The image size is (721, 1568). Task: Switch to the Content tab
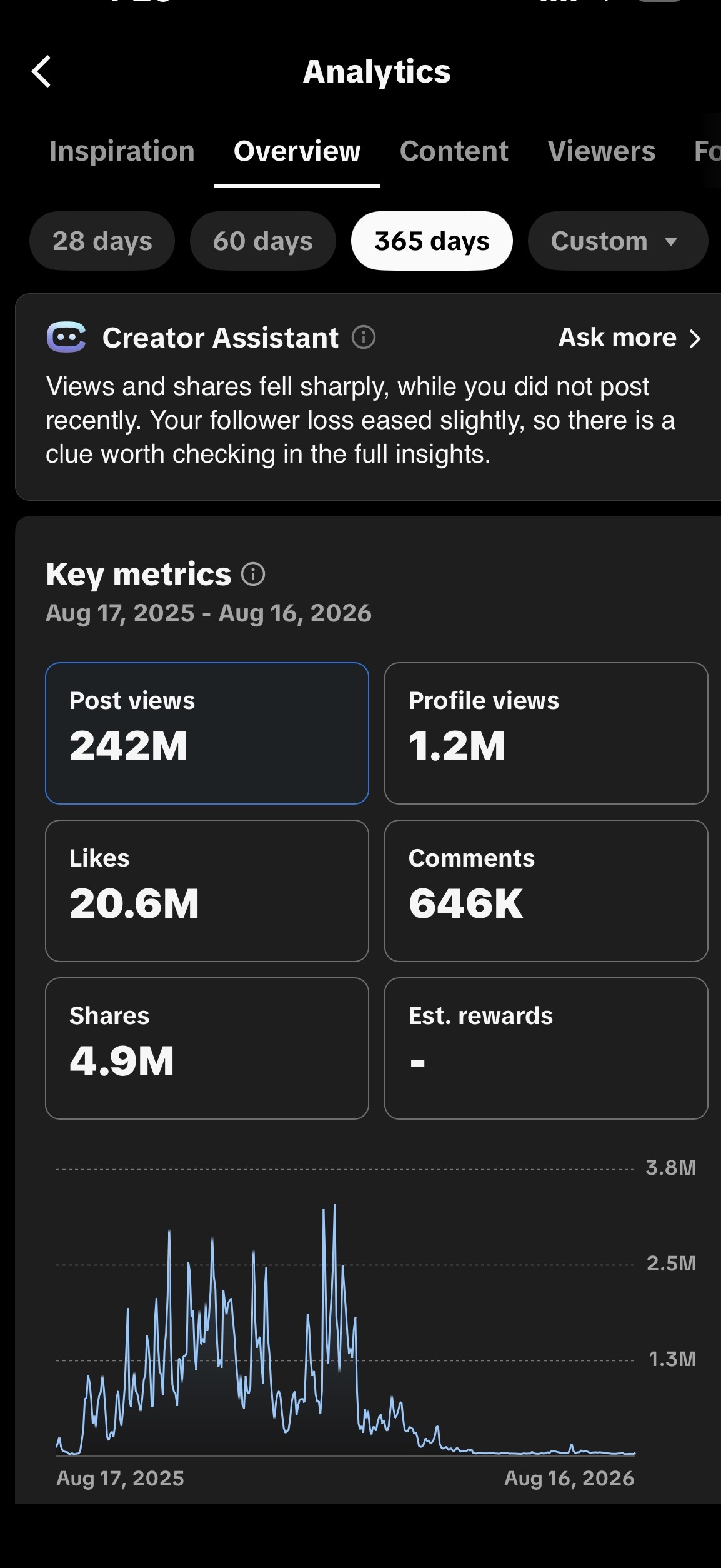[x=454, y=151]
